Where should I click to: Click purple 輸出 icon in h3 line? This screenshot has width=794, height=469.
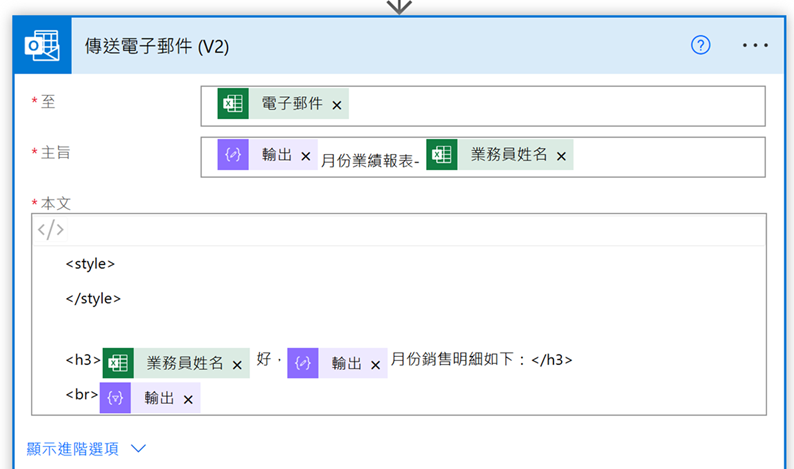(x=303, y=363)
